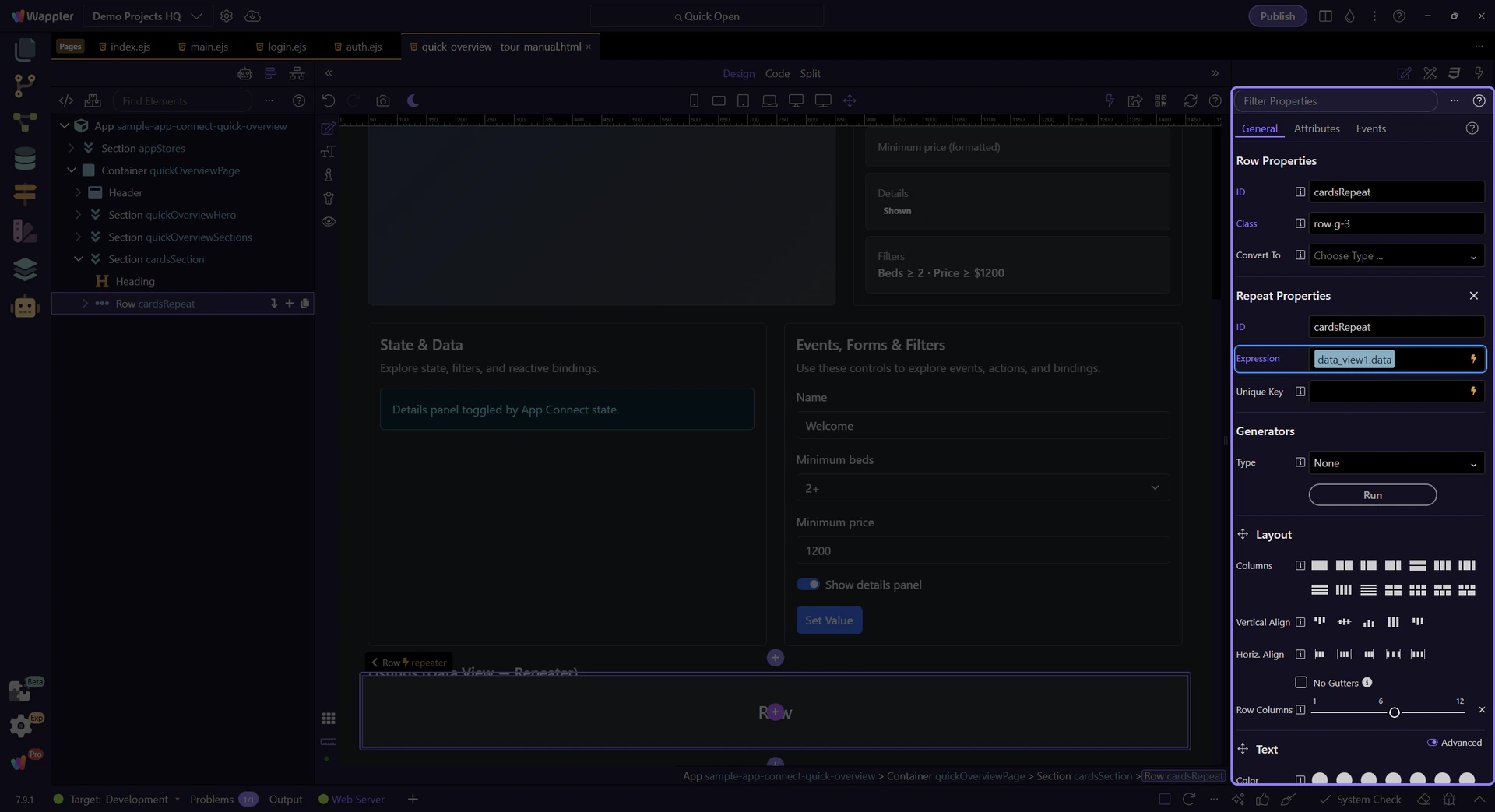1495x812 pixels.
Task: Adjust the Row Columns slider handle
Action: (x=1394, y=712)
